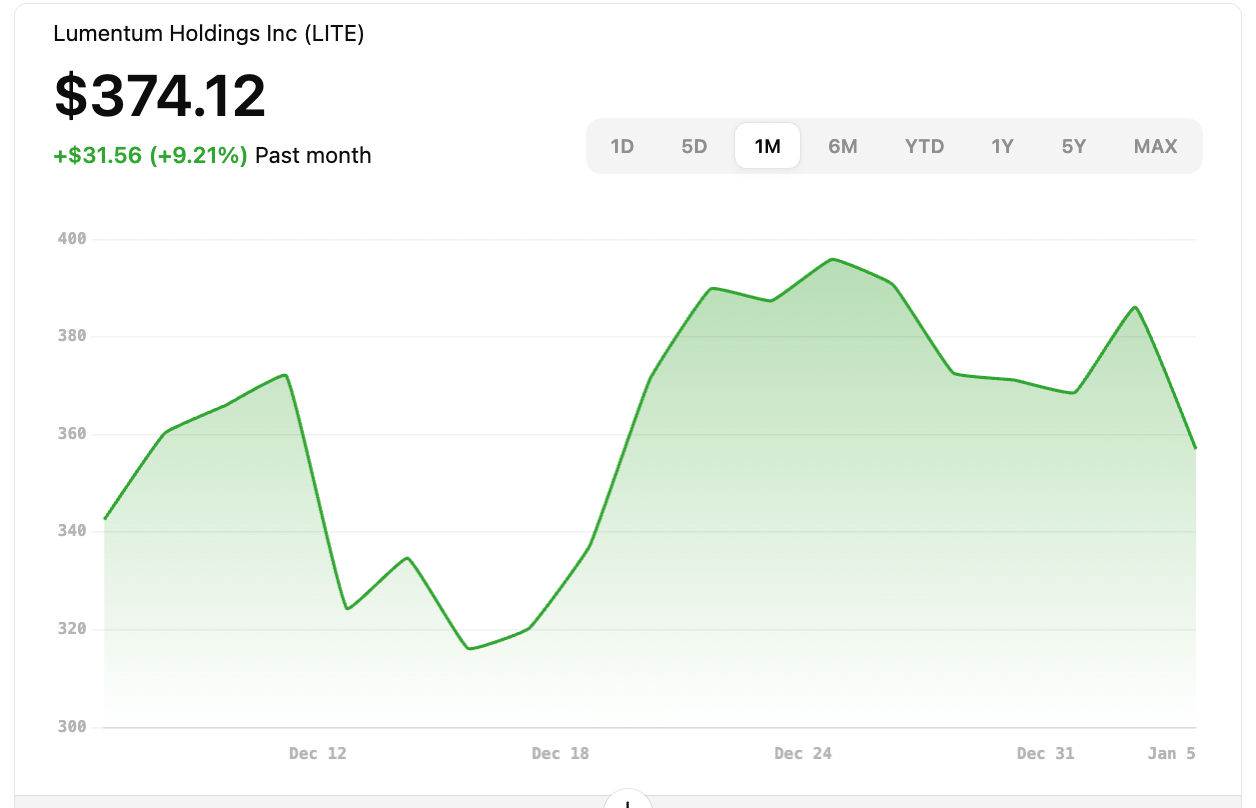This screenshot has height=808, width=1256.
Task: Click the Jan 5 date label
Action: tap(1172, 753)
